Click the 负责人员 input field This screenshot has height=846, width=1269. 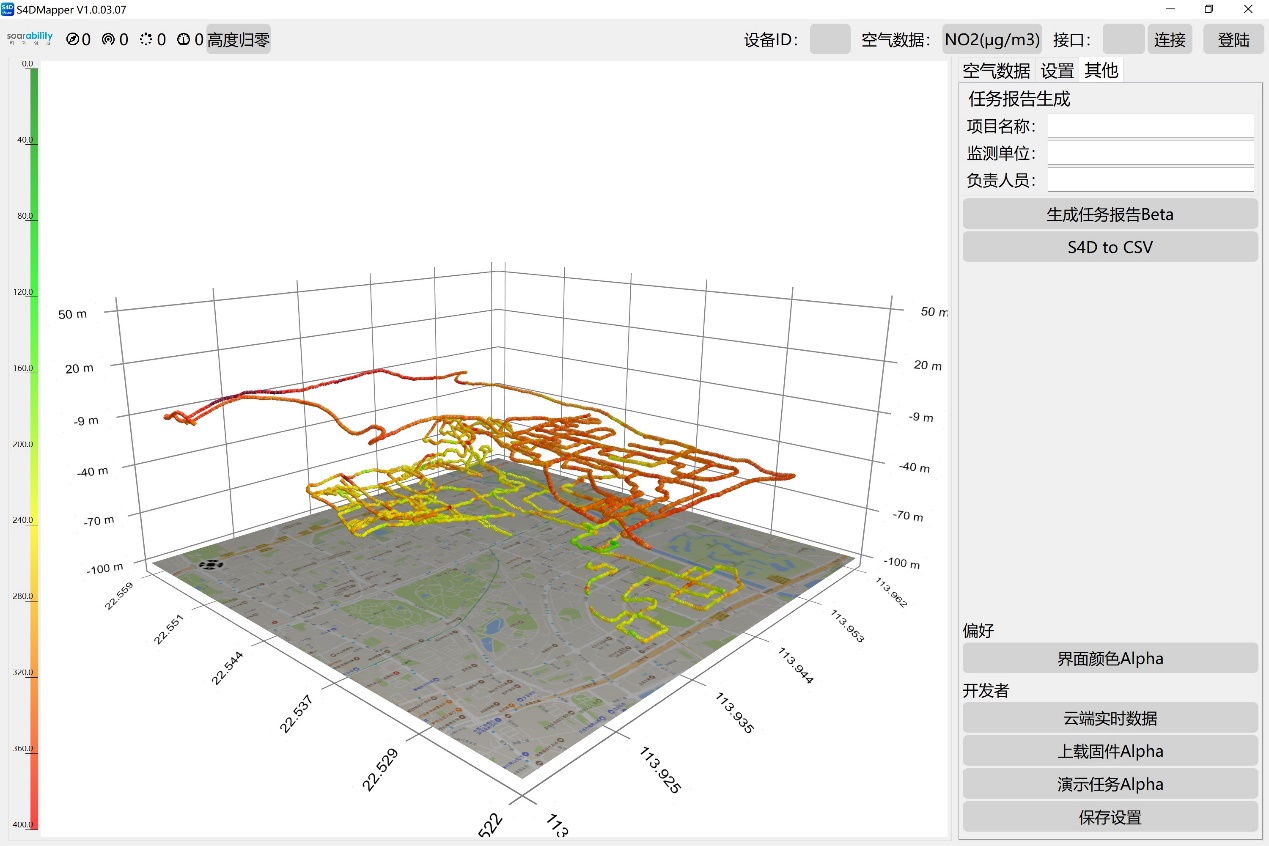click(x=1150, y=180)
